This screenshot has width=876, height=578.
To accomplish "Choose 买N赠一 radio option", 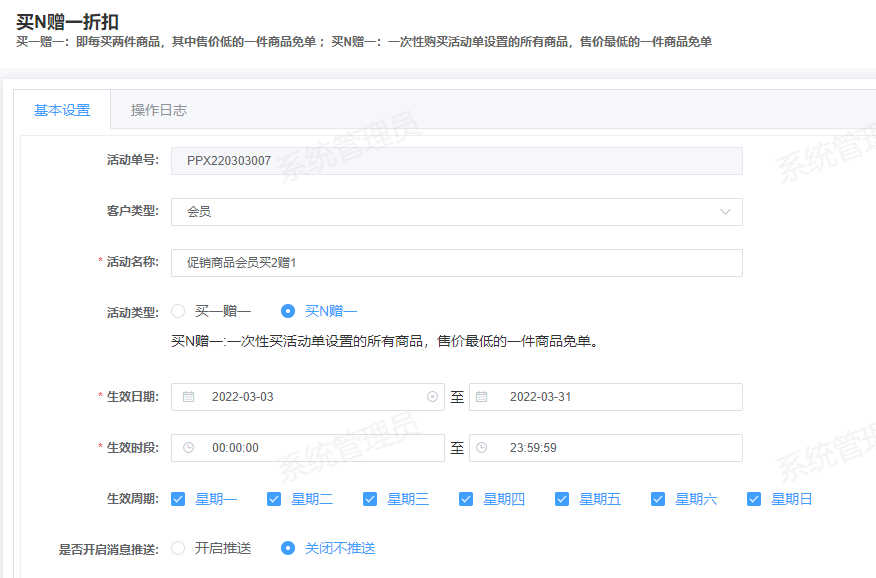I will [x=288, y=311].
